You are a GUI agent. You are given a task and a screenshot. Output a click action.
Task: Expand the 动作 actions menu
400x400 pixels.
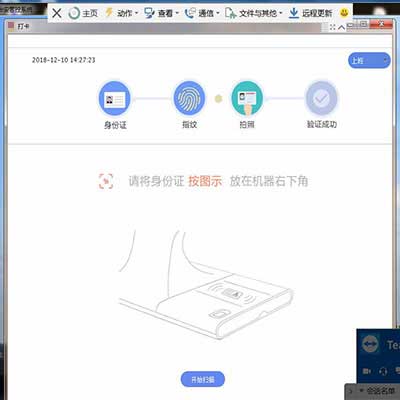point(121,13)
